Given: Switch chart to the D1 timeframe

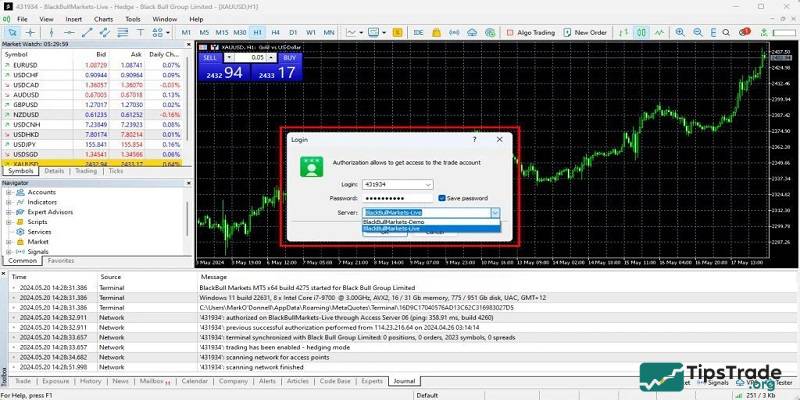Looking at the screenshot, I should (x=291, y=33).
